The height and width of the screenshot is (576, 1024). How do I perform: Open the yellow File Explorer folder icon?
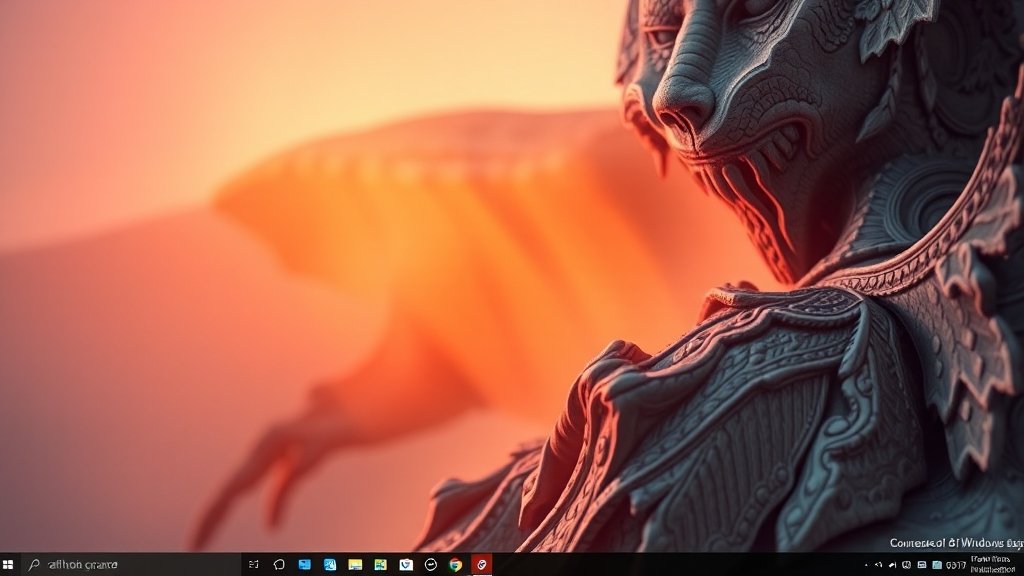pos(355,565)
